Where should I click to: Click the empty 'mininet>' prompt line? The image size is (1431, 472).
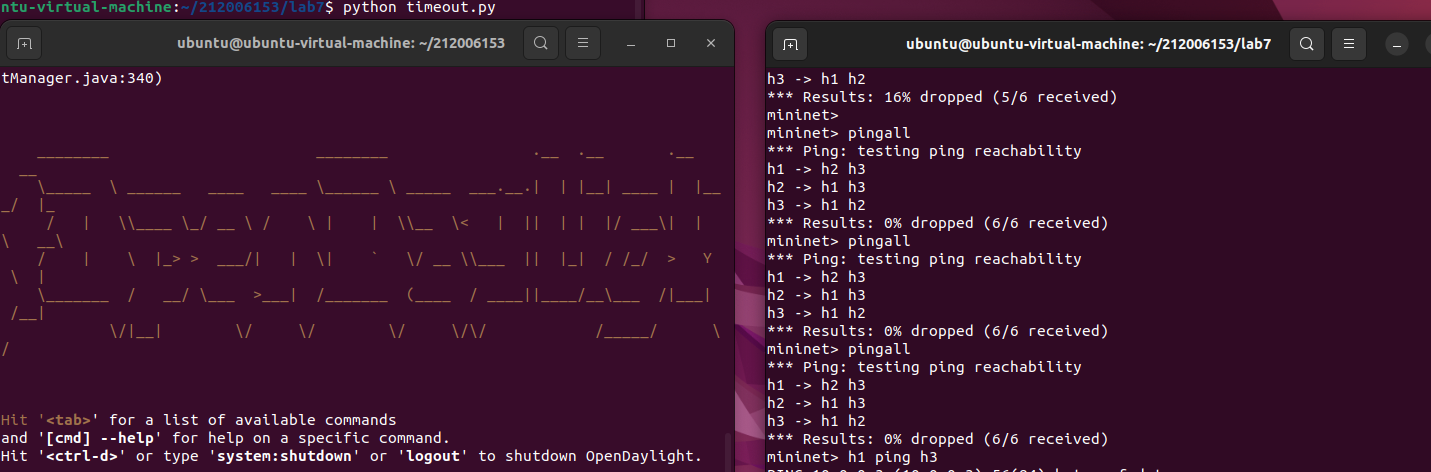[x=803, y=115]
